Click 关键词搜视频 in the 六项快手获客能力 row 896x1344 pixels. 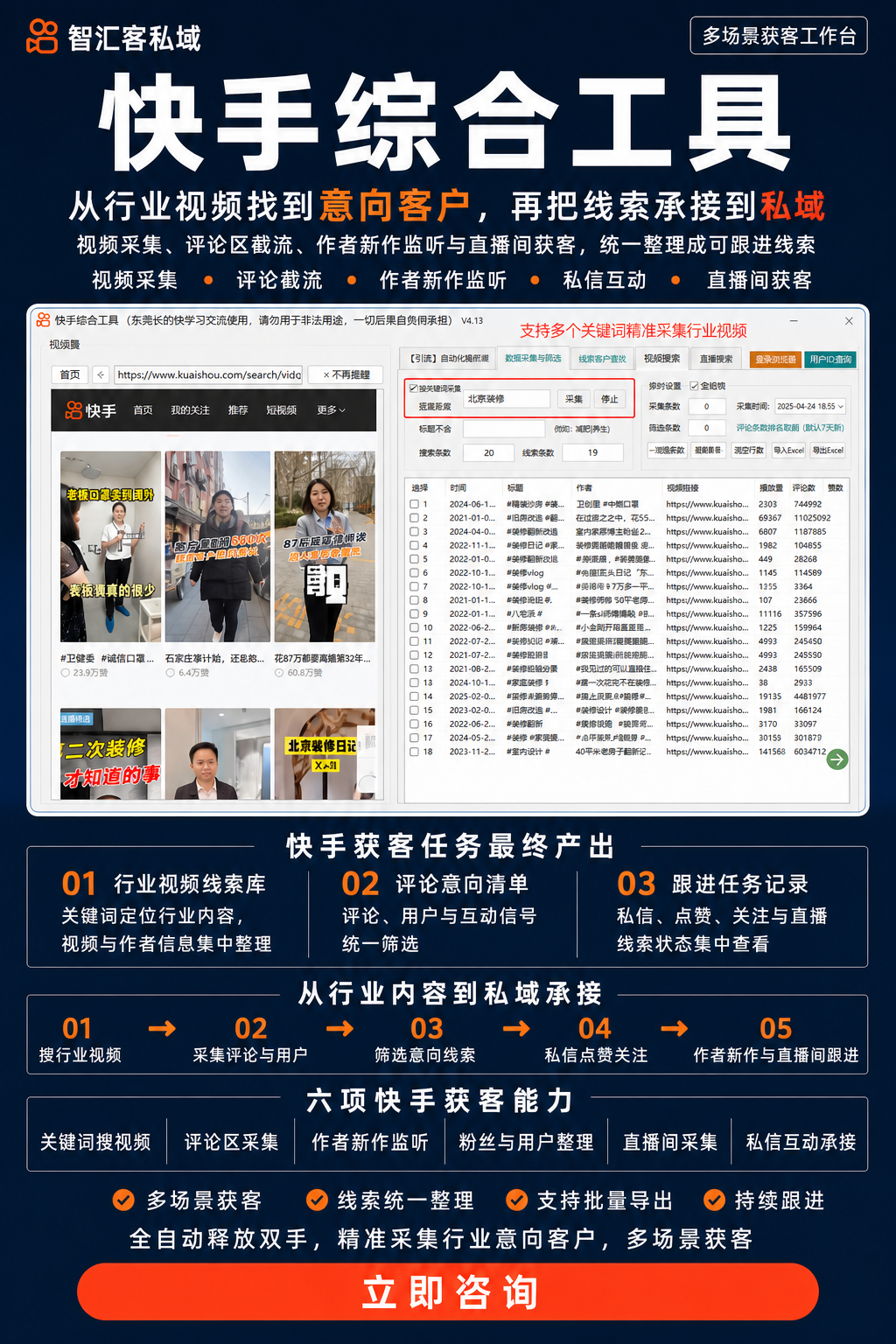(x=95, y=1142)
